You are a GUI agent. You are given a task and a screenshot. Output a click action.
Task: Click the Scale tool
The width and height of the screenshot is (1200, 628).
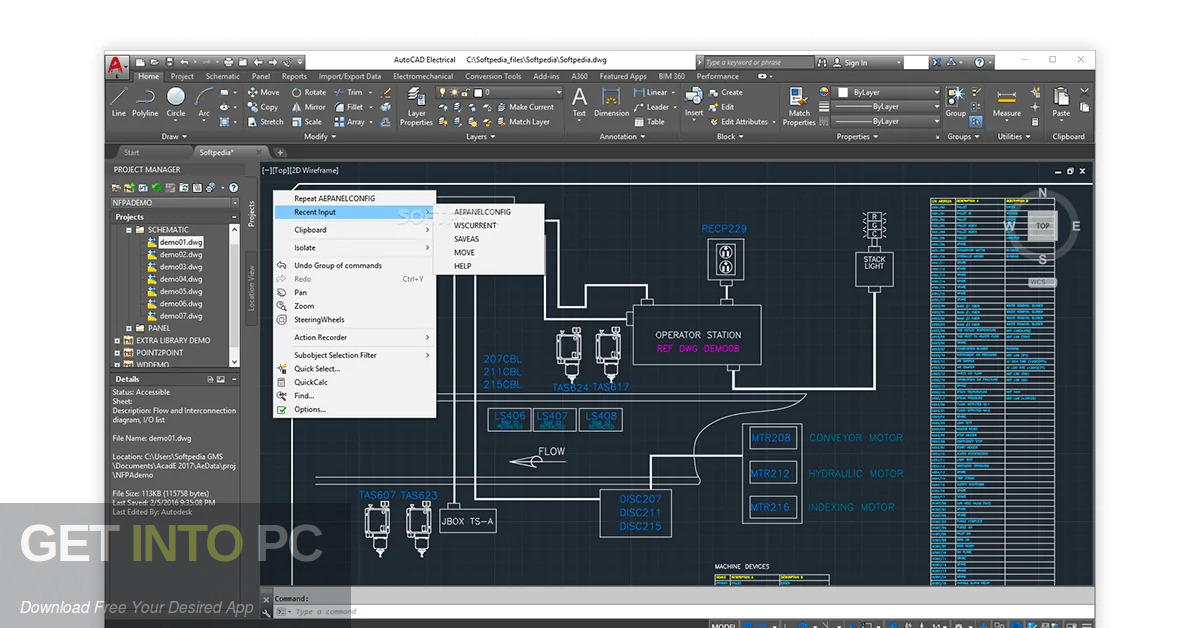click(x=306, y=122)
